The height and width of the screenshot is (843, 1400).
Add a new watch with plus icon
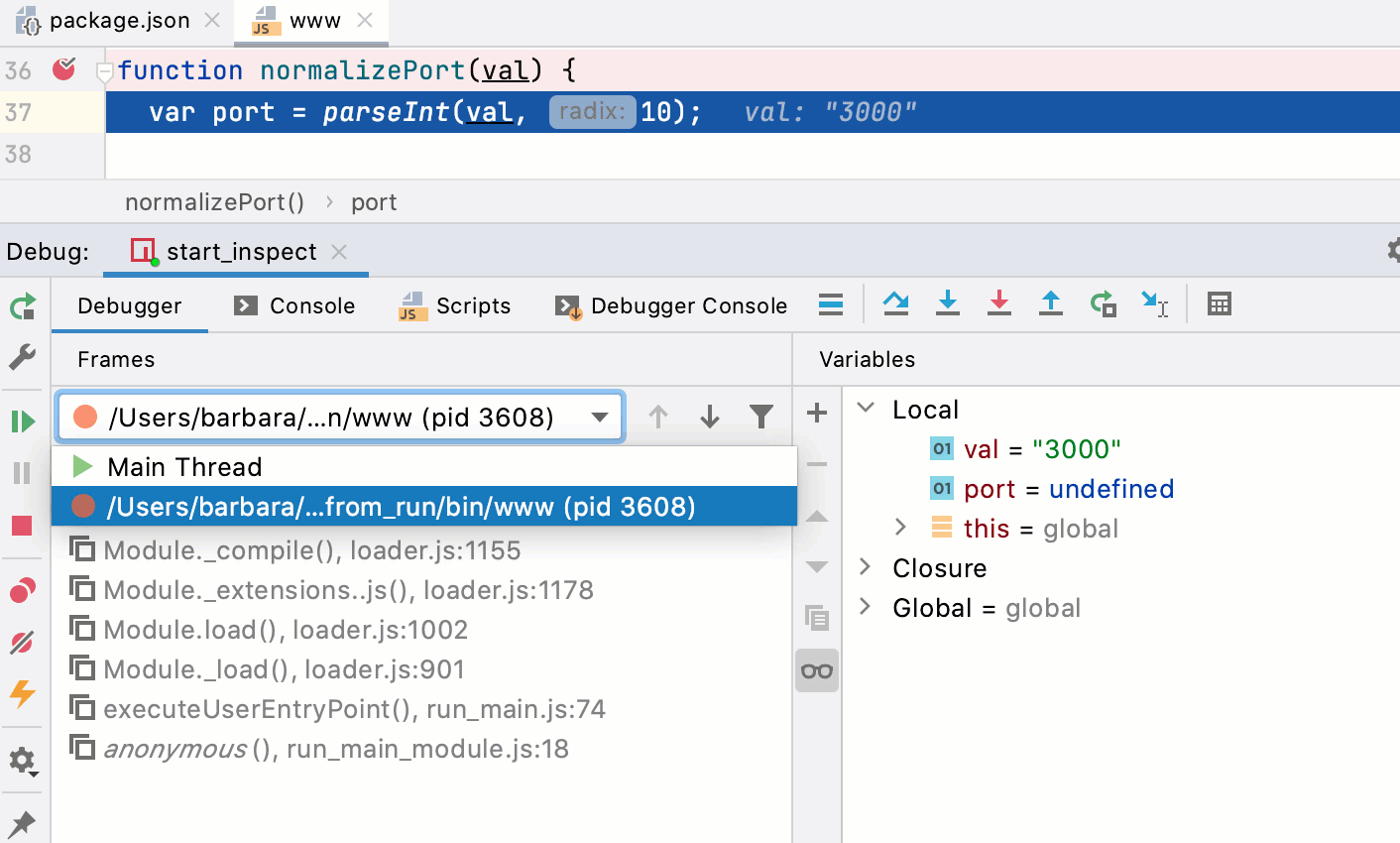pos(817,413)
